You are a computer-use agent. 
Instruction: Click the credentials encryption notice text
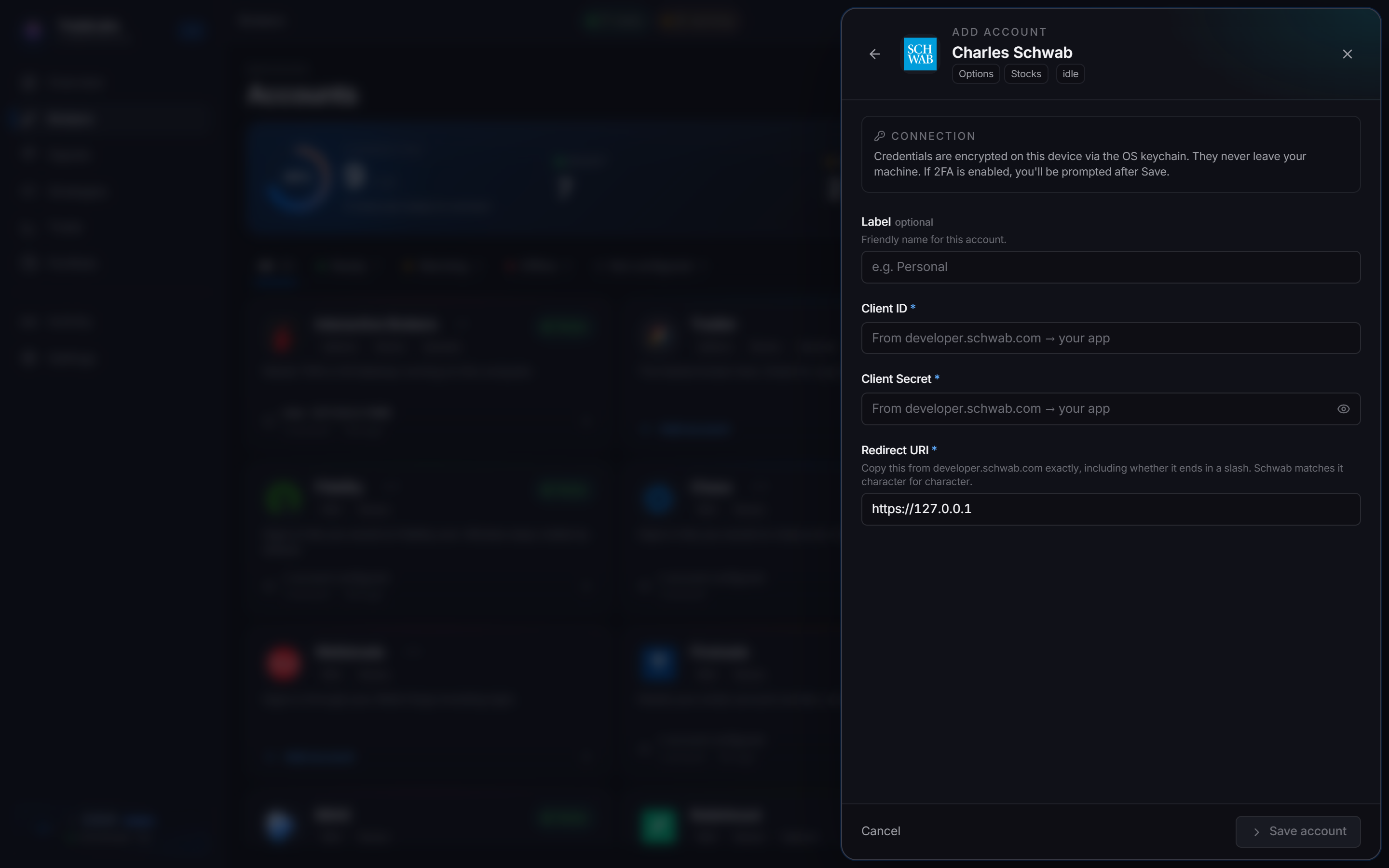coord(1089,164)
